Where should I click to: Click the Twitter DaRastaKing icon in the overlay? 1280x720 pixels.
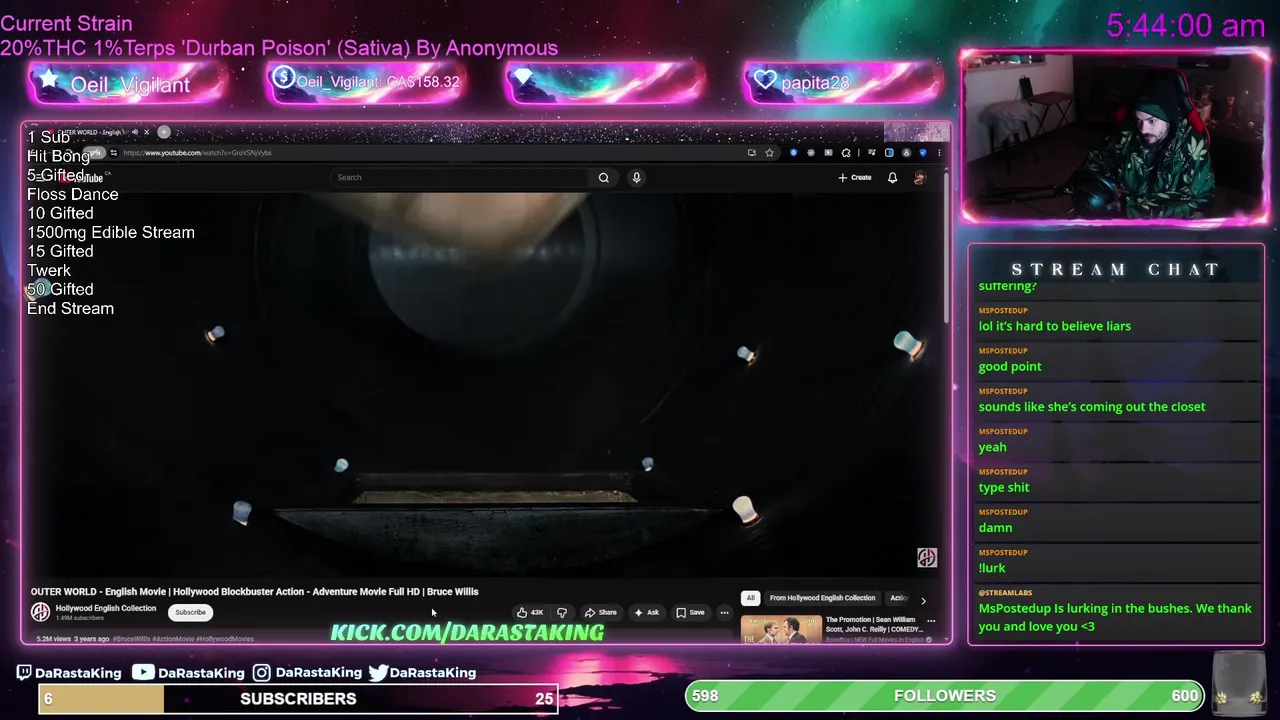coord(378,673)
